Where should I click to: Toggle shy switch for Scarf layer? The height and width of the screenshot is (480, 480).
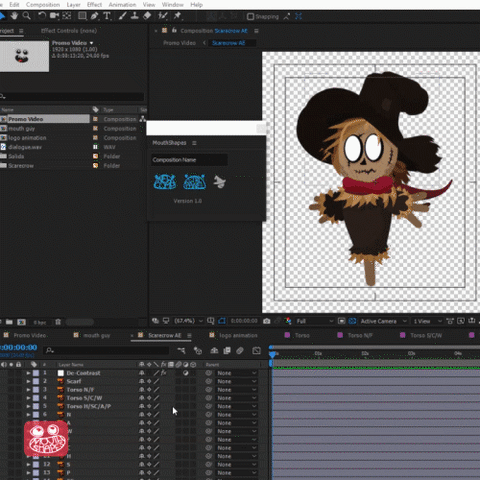(142, 381)
